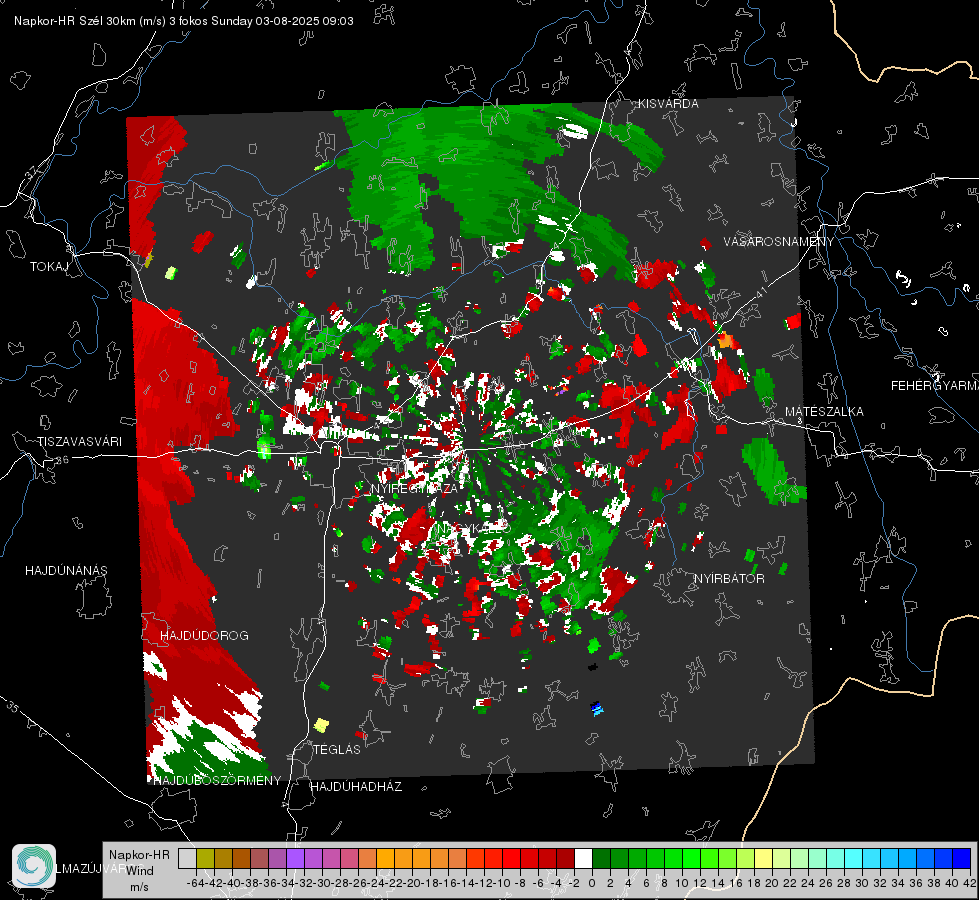Image resolution: width=979 pixels, height=900 pixels.
Task: Select the HAJDÚNÁNÁS city label
Action: tap(66, 570)
